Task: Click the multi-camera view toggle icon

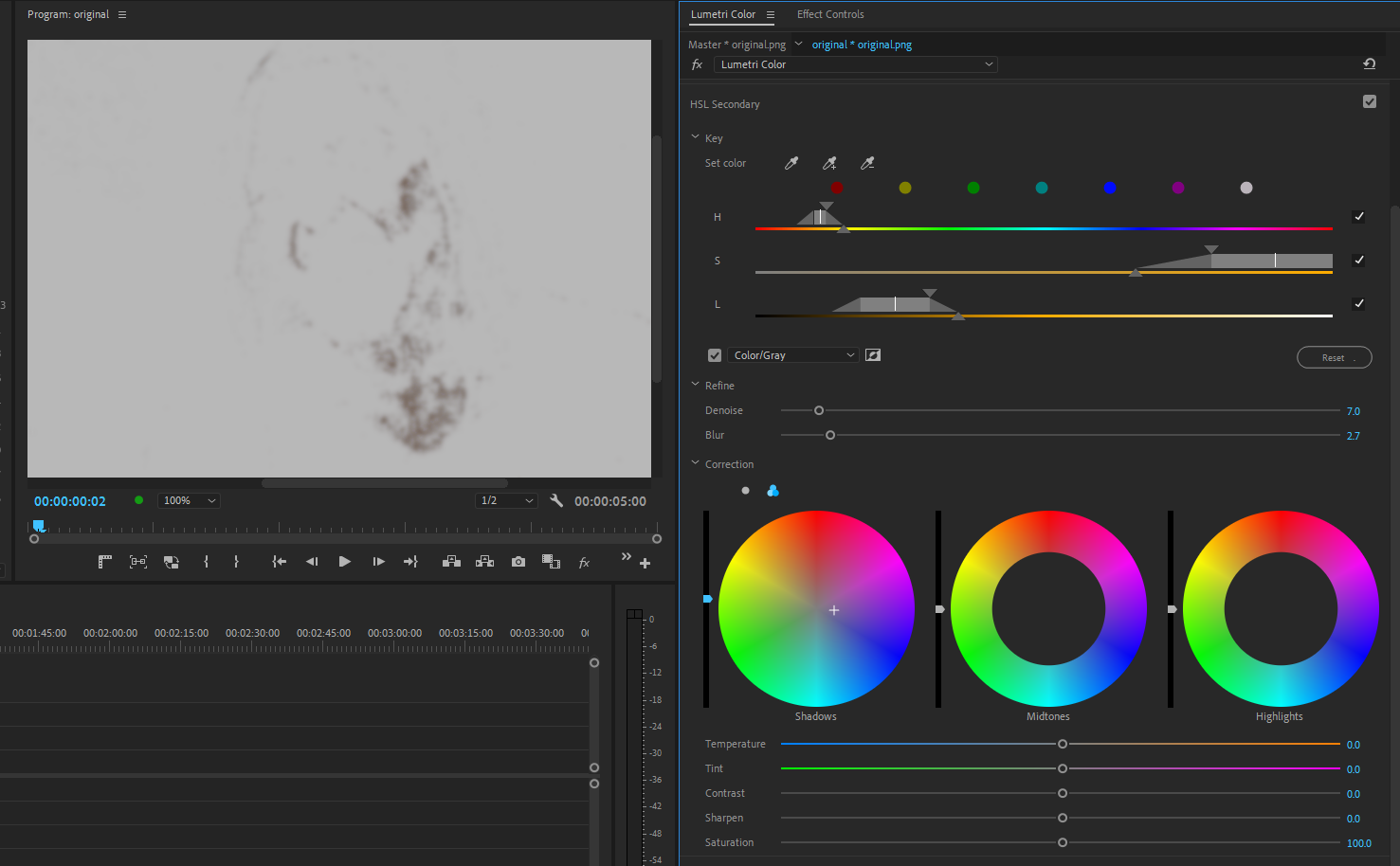Action: click(172, 562)
